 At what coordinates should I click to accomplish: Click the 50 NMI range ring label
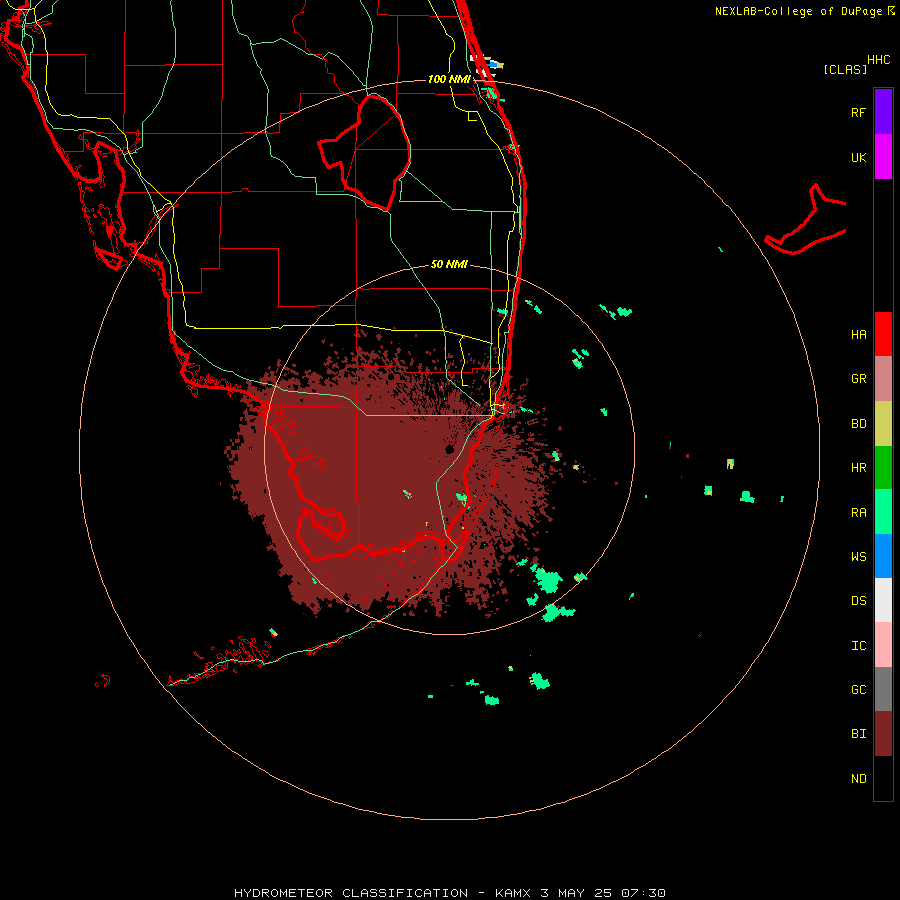449,264
